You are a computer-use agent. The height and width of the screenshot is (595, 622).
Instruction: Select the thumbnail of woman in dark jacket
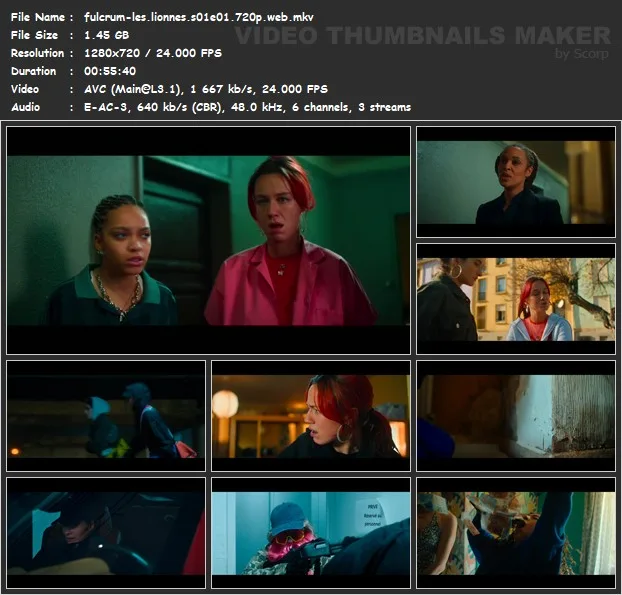point(516,182)
